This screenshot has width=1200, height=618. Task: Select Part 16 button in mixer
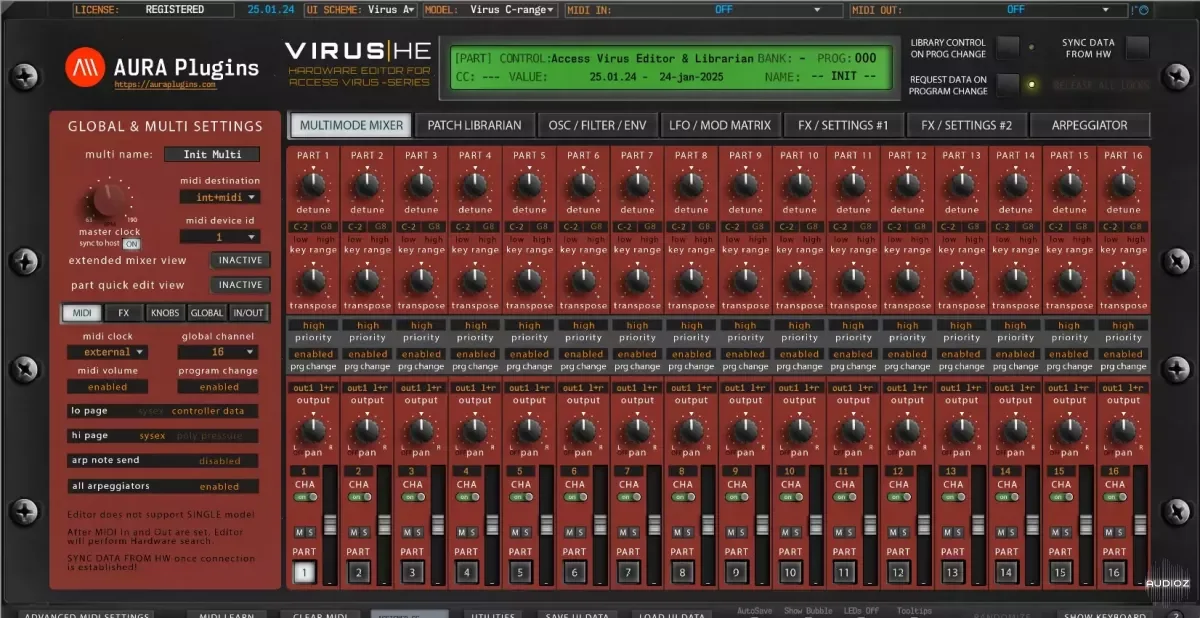pos(1115,572)
